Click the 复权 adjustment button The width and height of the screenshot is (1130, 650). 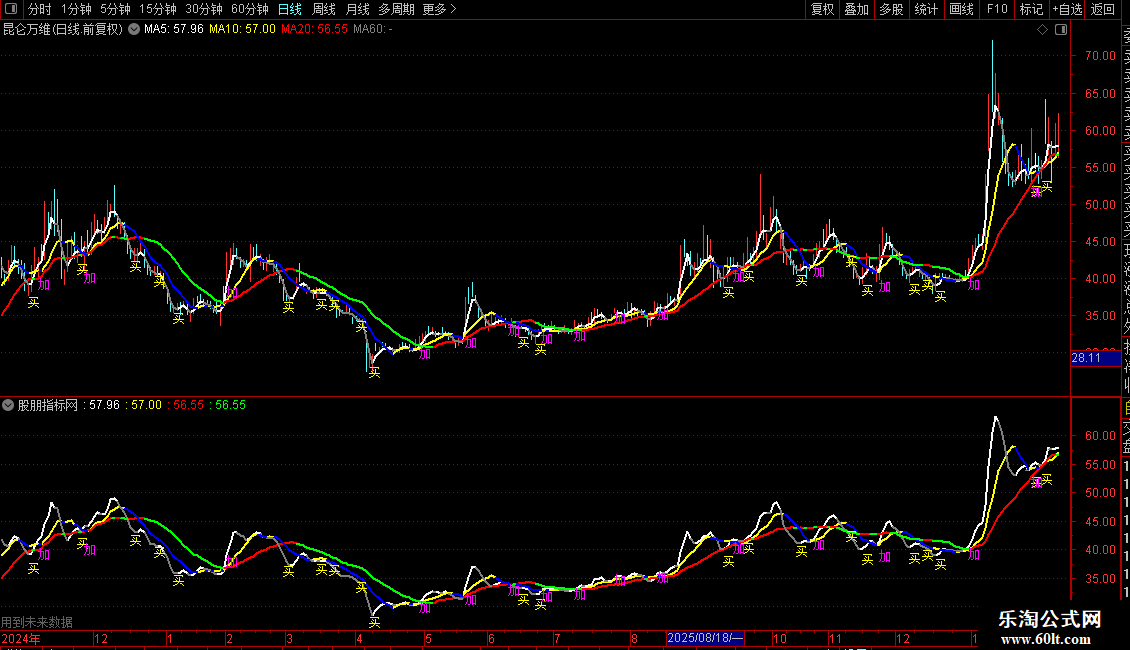(x=822, y=9)
